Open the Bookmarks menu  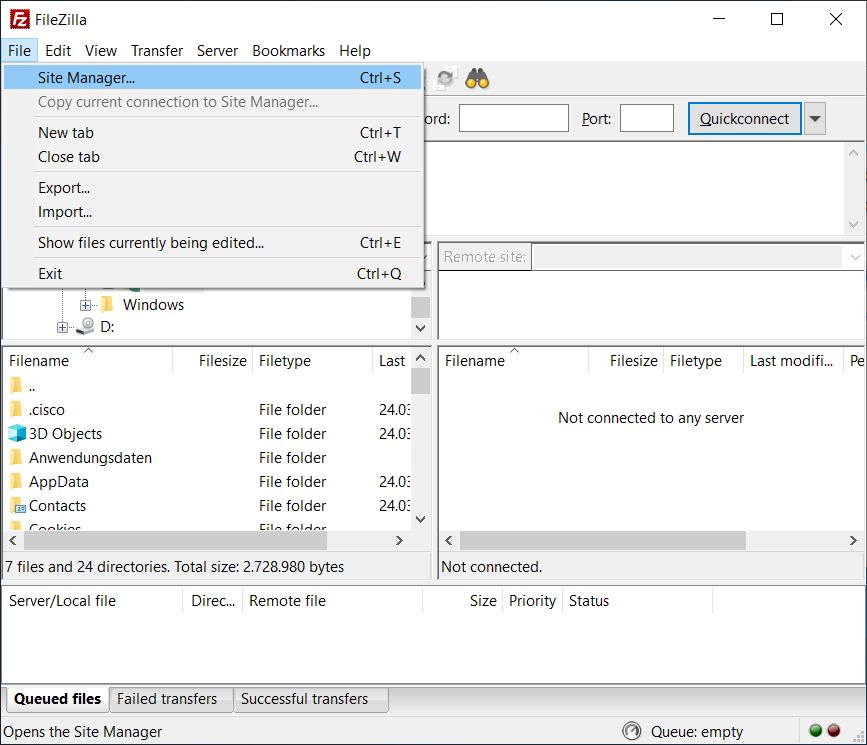point(289,51)
